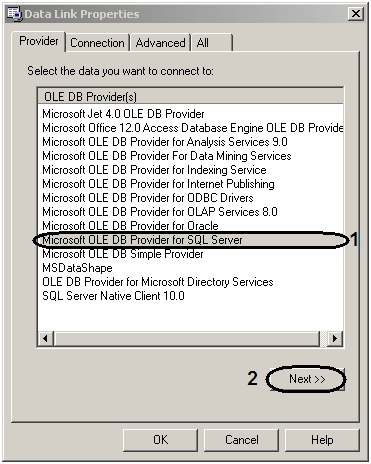Click the Cancel button
Image resolution: width=371 pixels, height=464 pixels.
(241, 440)
